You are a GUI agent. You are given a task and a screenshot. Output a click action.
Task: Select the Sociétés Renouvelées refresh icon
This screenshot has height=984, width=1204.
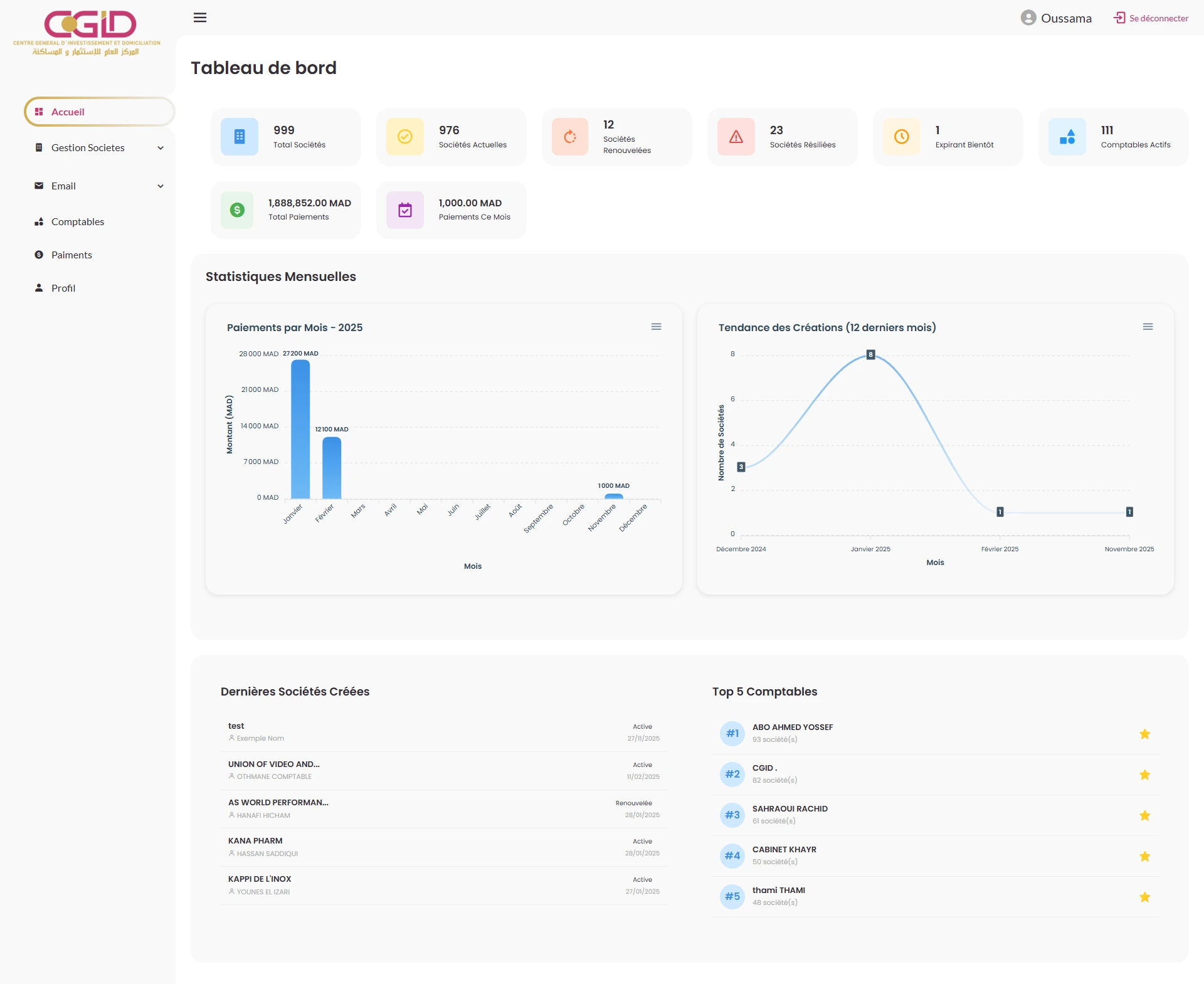pyautogui.click(x=570, y=136)
